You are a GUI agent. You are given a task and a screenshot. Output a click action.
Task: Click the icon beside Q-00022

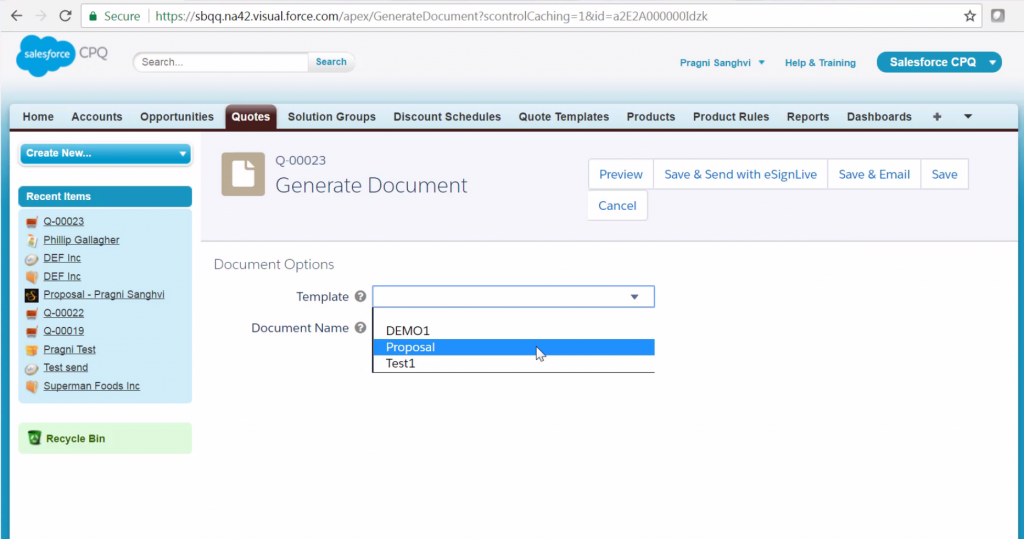(31, 313)
